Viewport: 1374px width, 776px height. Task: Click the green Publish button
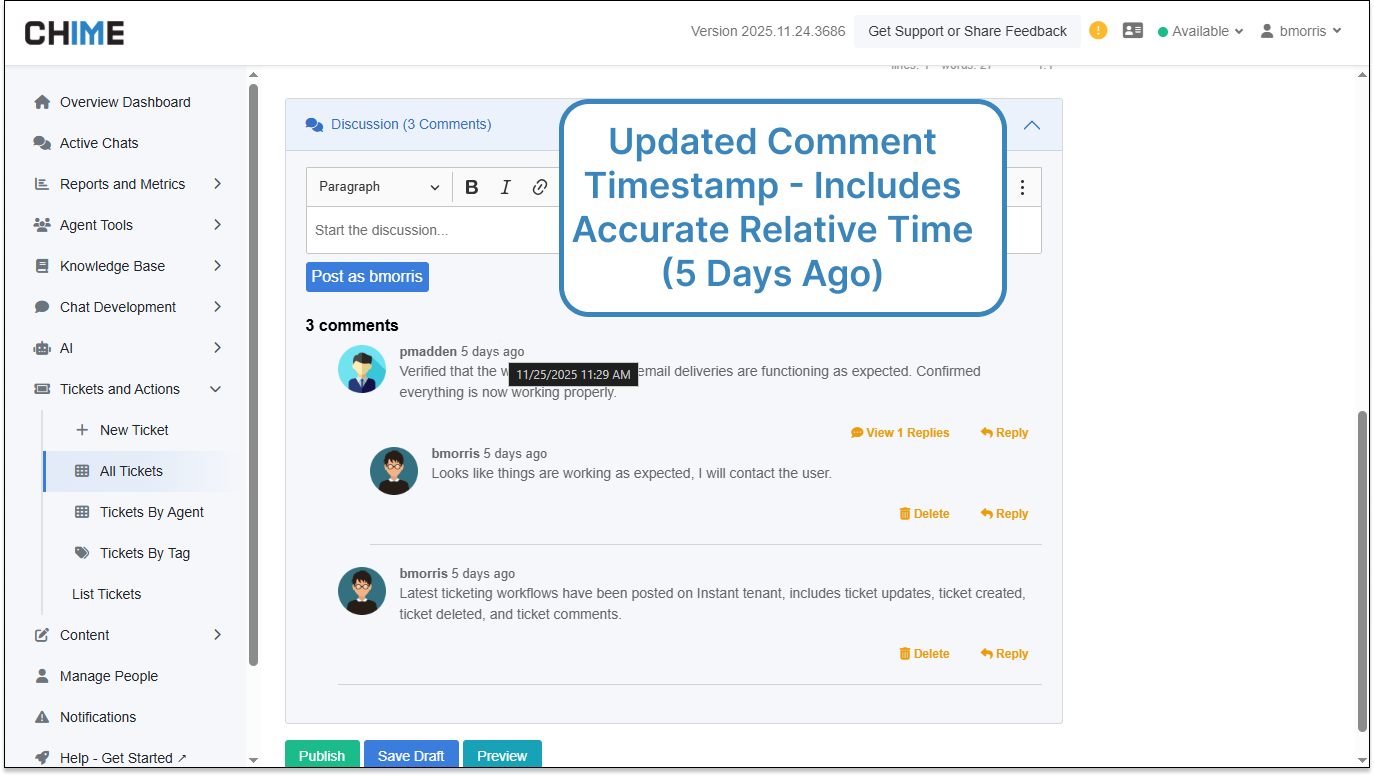[x=322, y=755]
